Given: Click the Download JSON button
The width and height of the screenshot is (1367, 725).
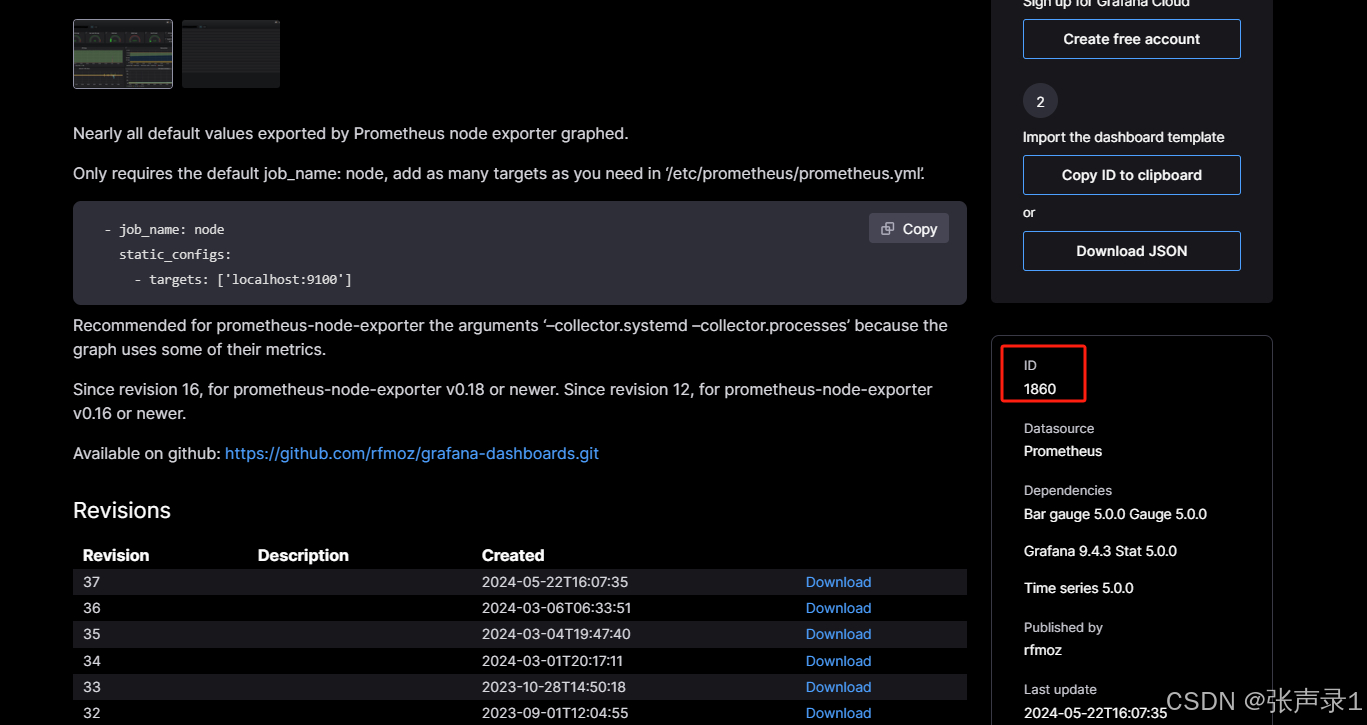Looking at the screenshot, I should click(1132, 251).
